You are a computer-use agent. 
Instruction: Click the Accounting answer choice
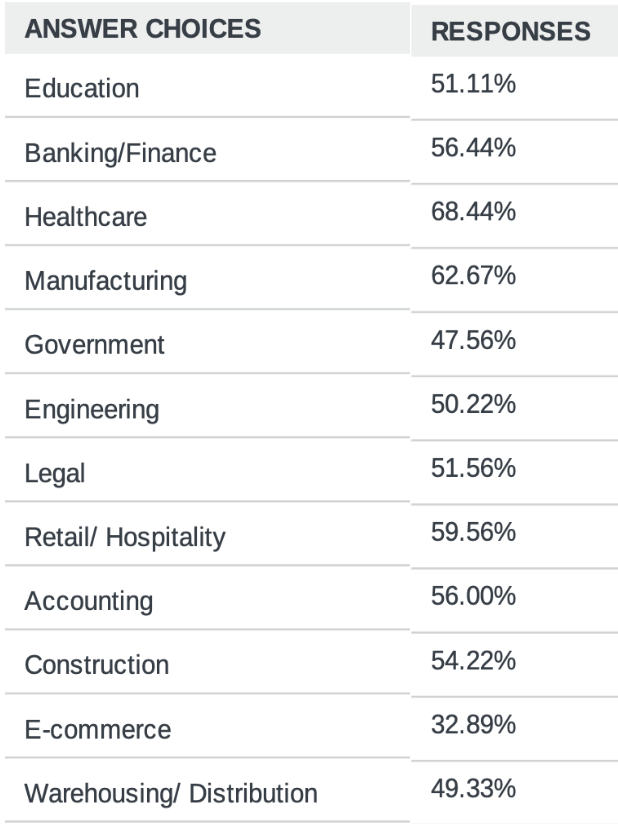tap(89, 601)
